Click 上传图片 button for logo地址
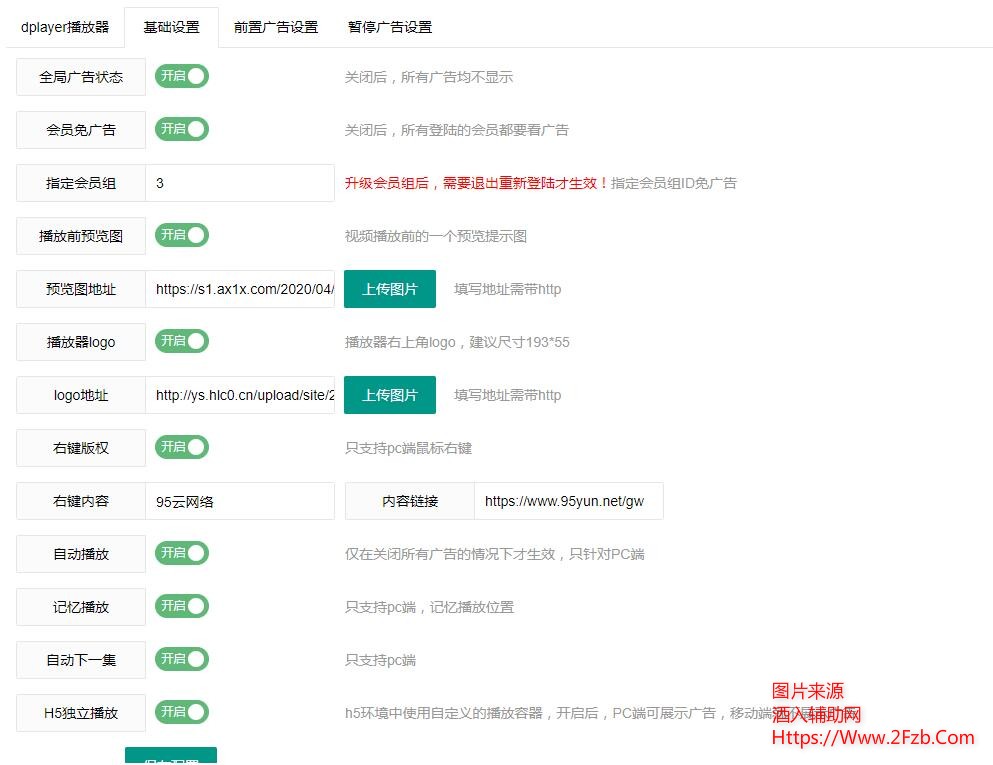 click(390, 395)
